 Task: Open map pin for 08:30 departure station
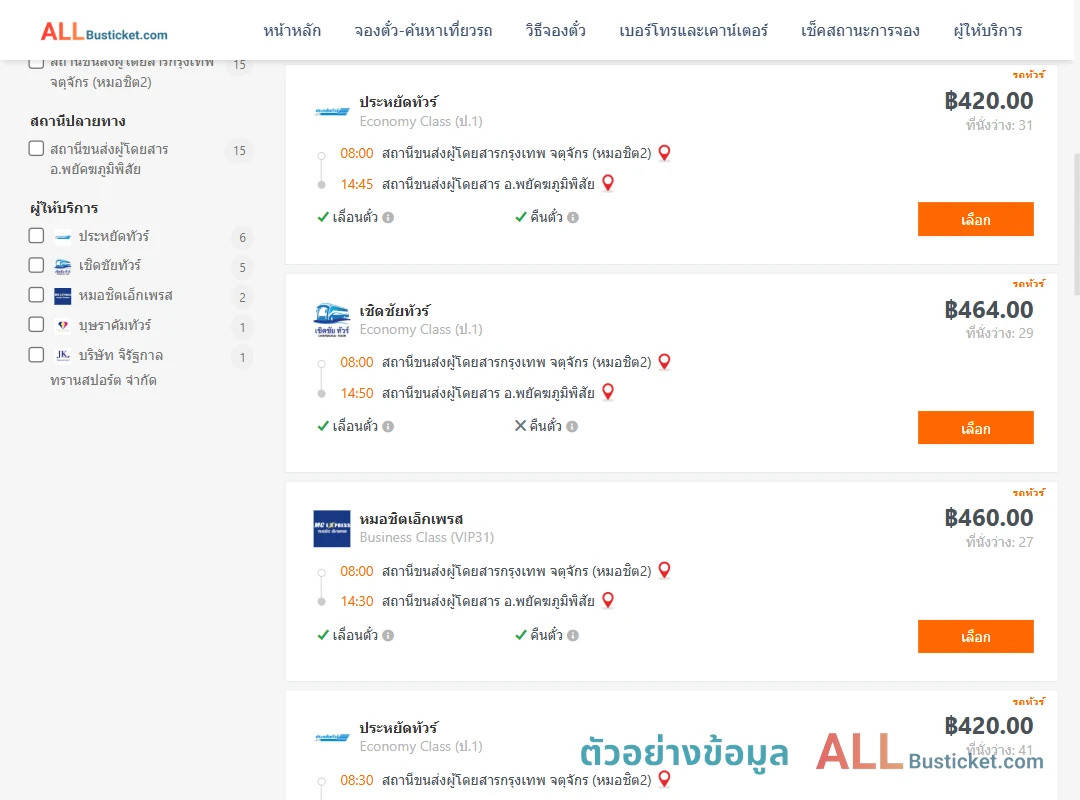coord(664,779)
